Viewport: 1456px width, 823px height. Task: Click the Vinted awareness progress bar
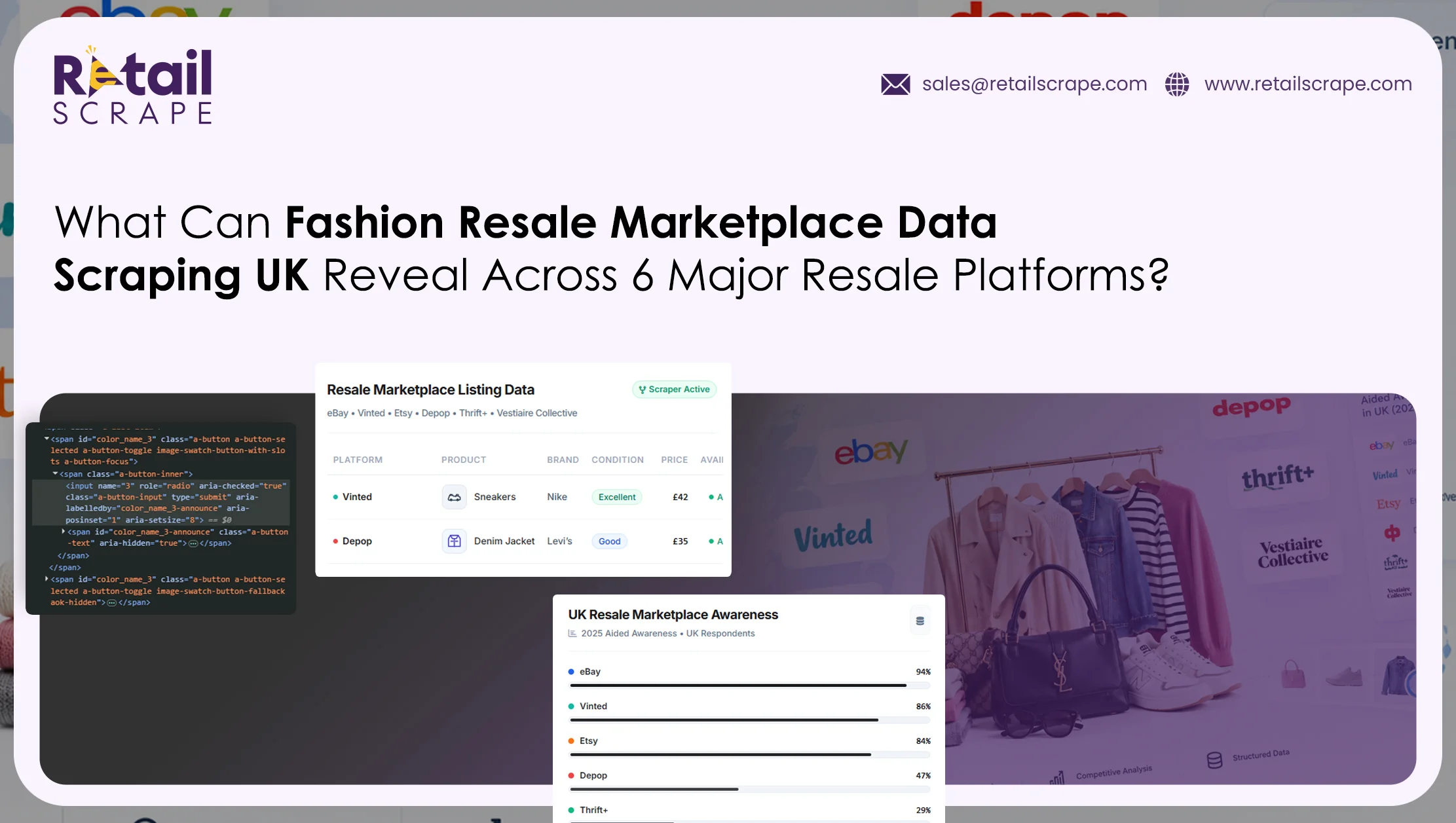tap(750, 720)
